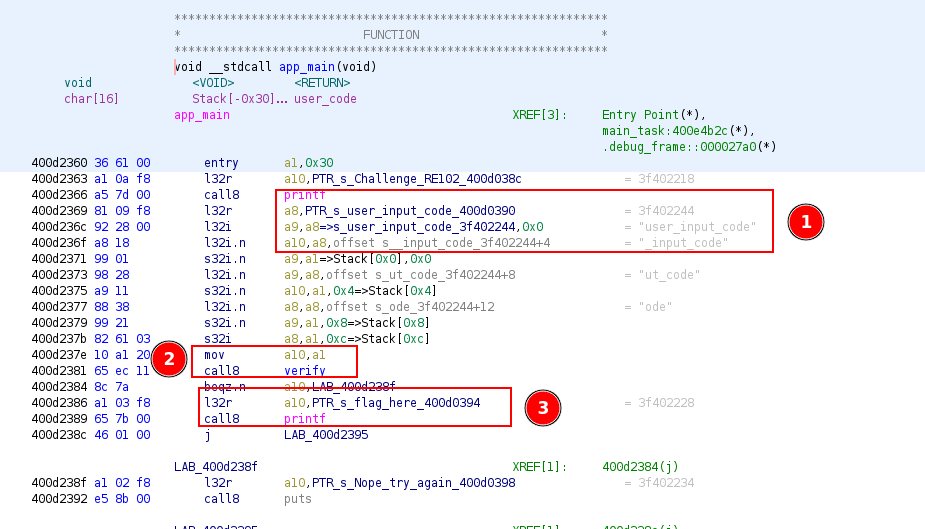Select the puts function call target
This screenshot has width=925, height=529.
tap(298, 499)
